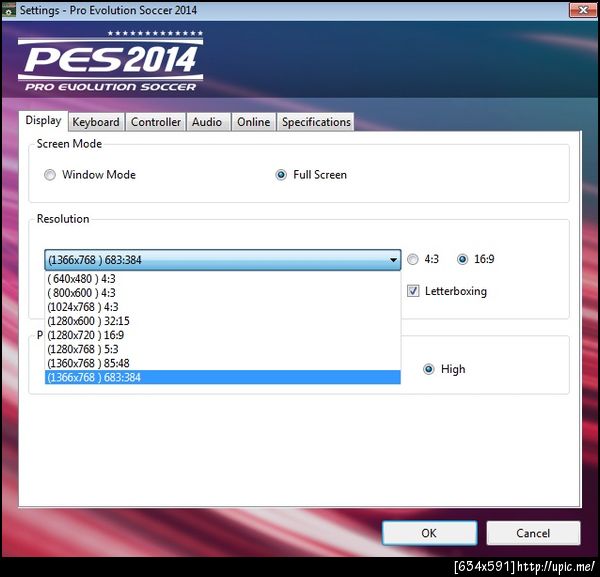The width and height of the screenshot is (600, 577).
Task: Select highlighted (1366x768) 683:384 list entry
Action: coord(223,377)
